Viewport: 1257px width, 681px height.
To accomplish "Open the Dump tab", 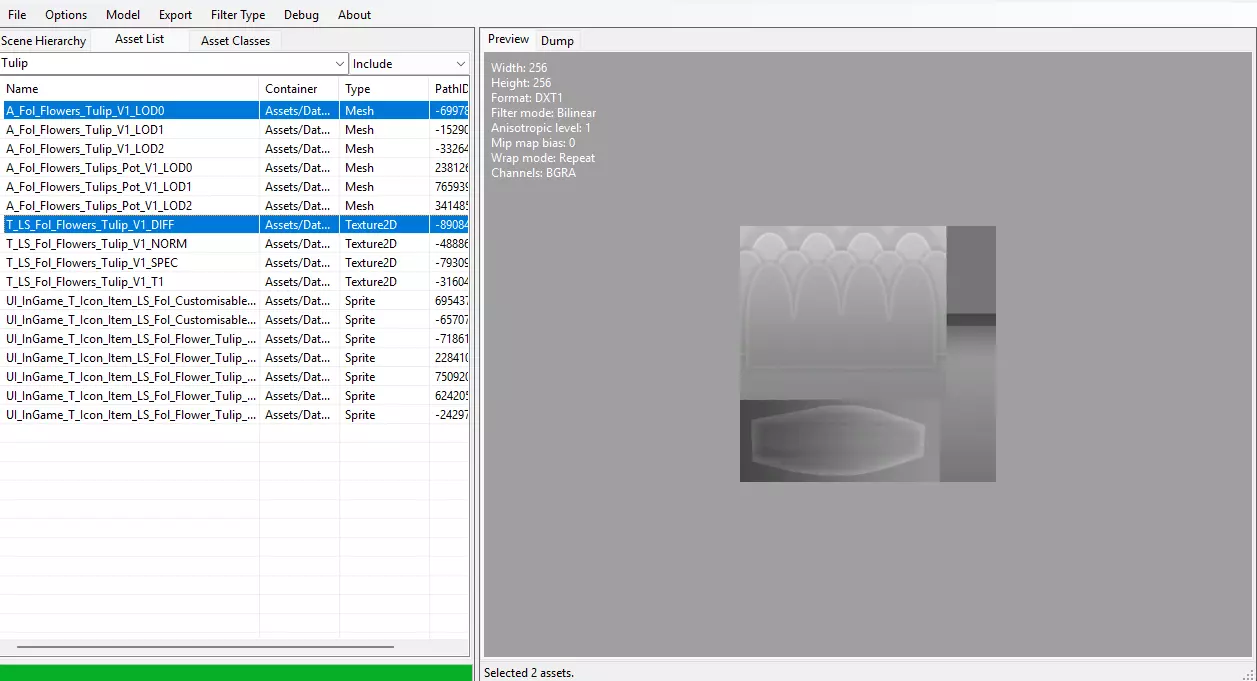I will 557,41.
